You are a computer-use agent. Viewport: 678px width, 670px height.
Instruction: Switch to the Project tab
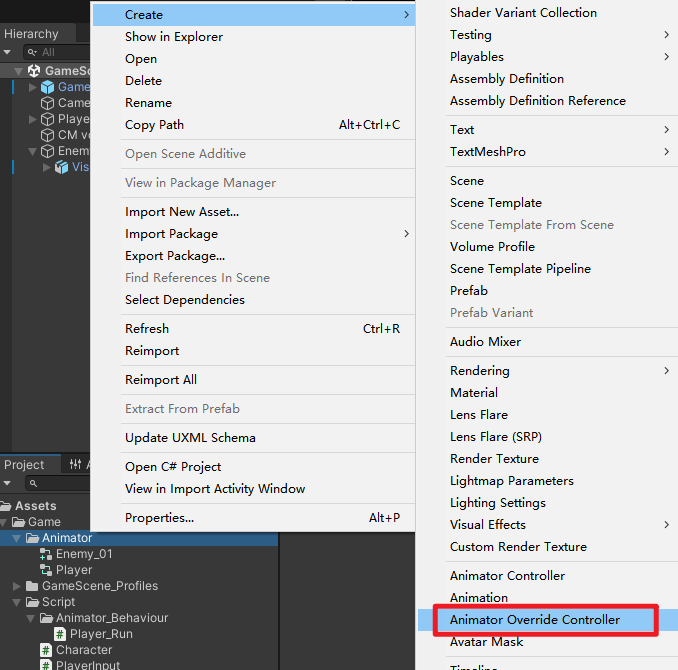click(x=25, y=465)
